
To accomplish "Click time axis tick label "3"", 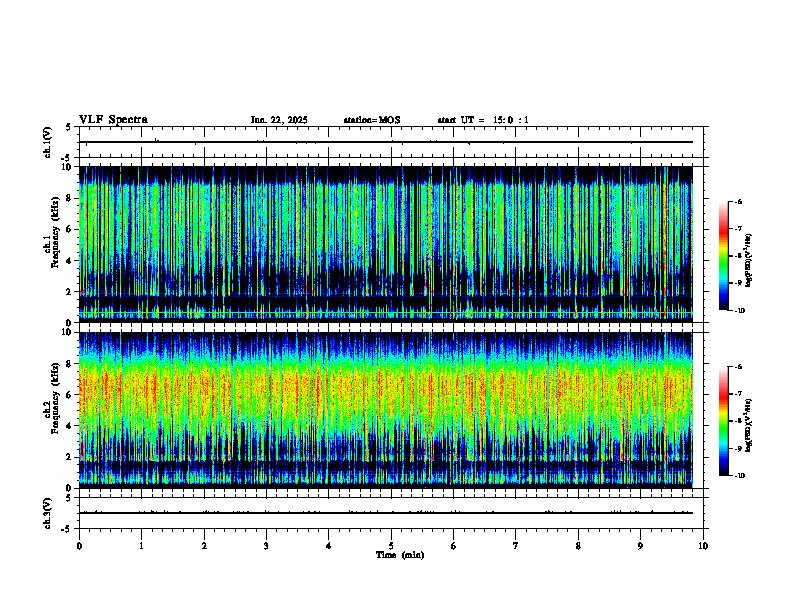I will tap(266, 546).
